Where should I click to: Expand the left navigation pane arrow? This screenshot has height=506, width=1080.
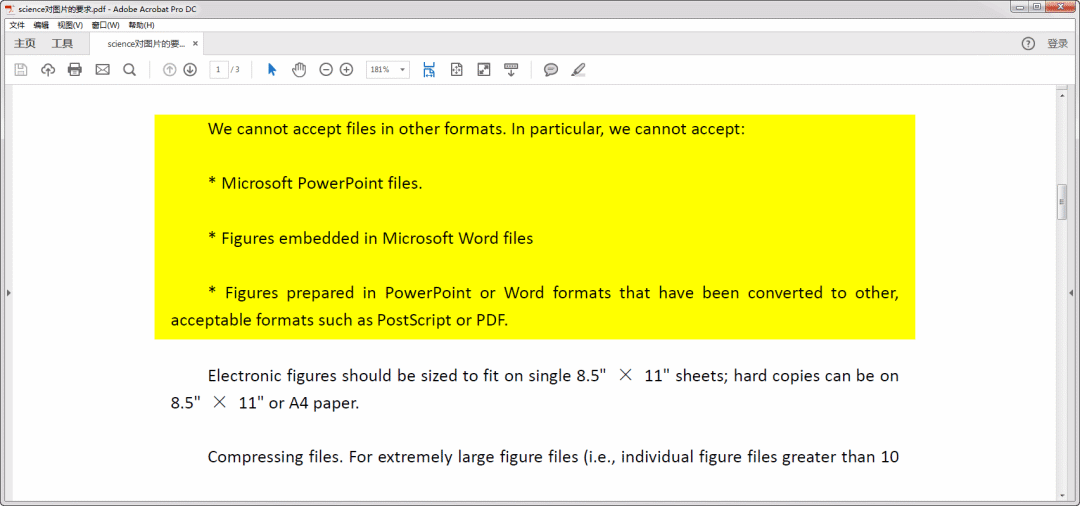pos(8,293)
